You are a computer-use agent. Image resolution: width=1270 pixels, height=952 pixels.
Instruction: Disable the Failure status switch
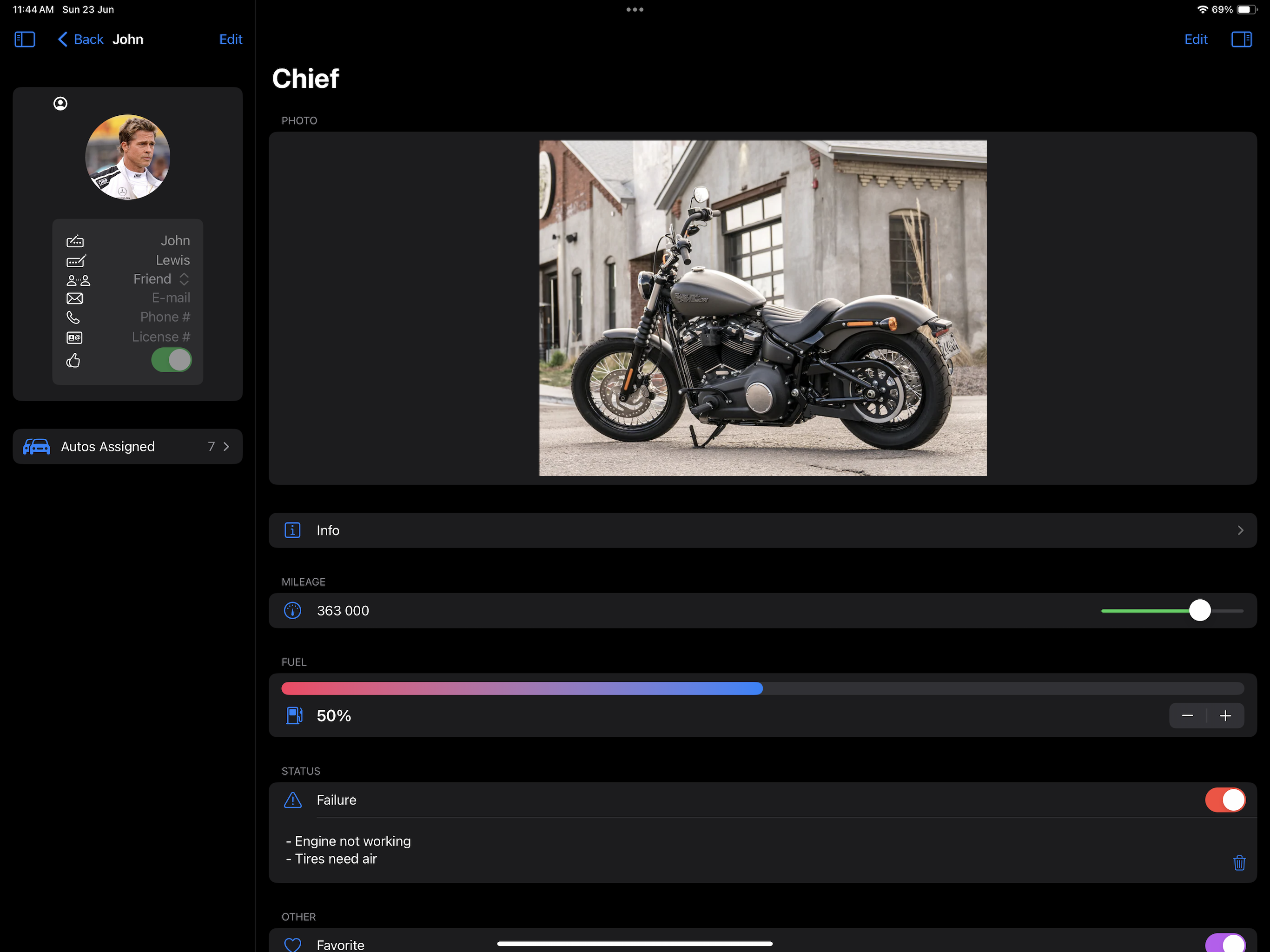1224,800
